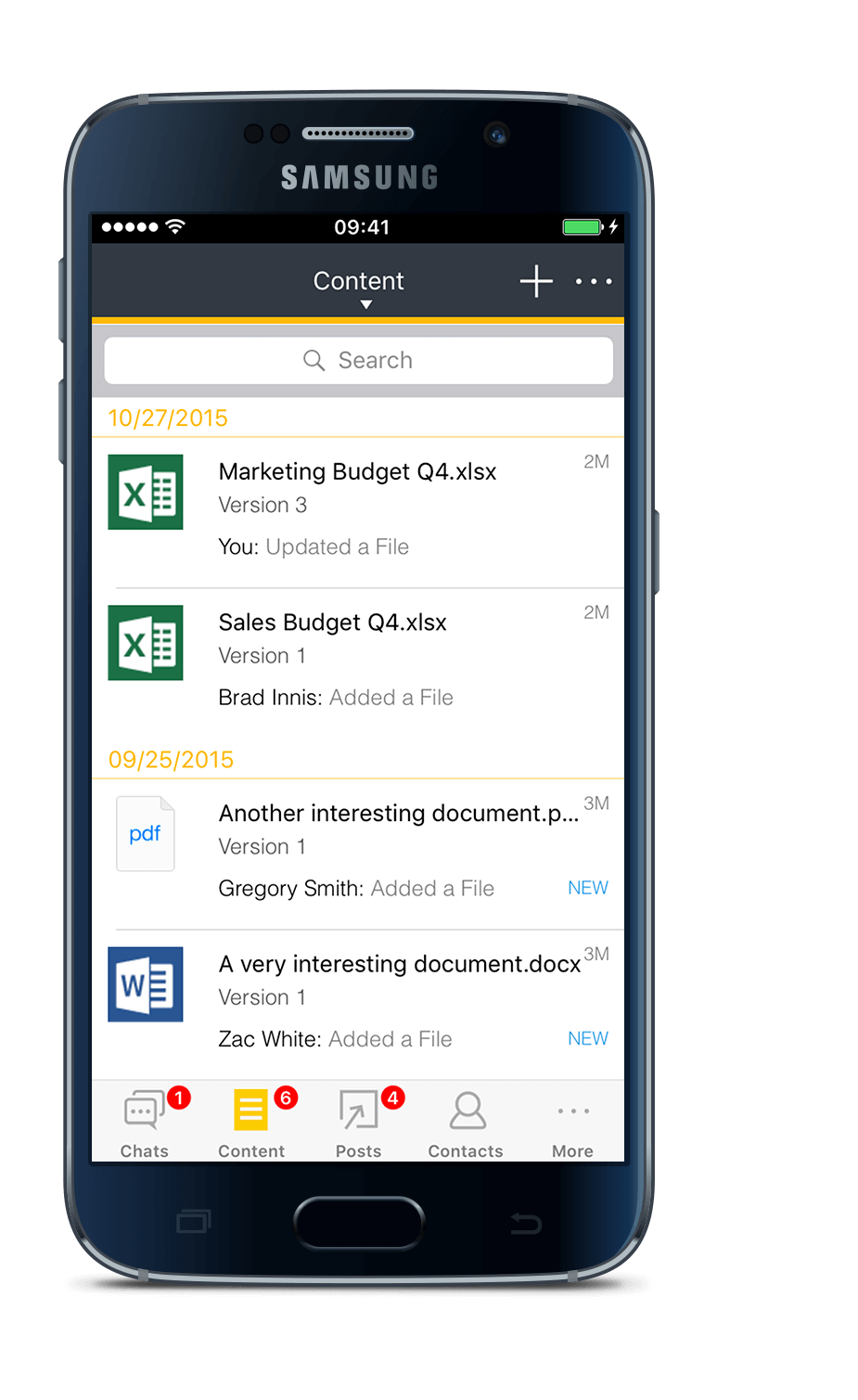Expand the Content title dropdown arrow
The image size is (858, 1400).
(x=366, y=304)
